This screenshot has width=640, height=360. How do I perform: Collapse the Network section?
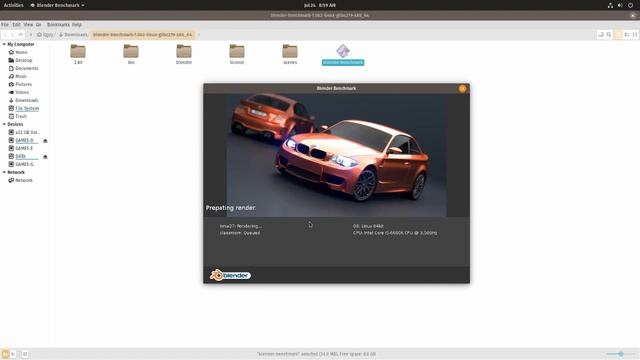4,172
